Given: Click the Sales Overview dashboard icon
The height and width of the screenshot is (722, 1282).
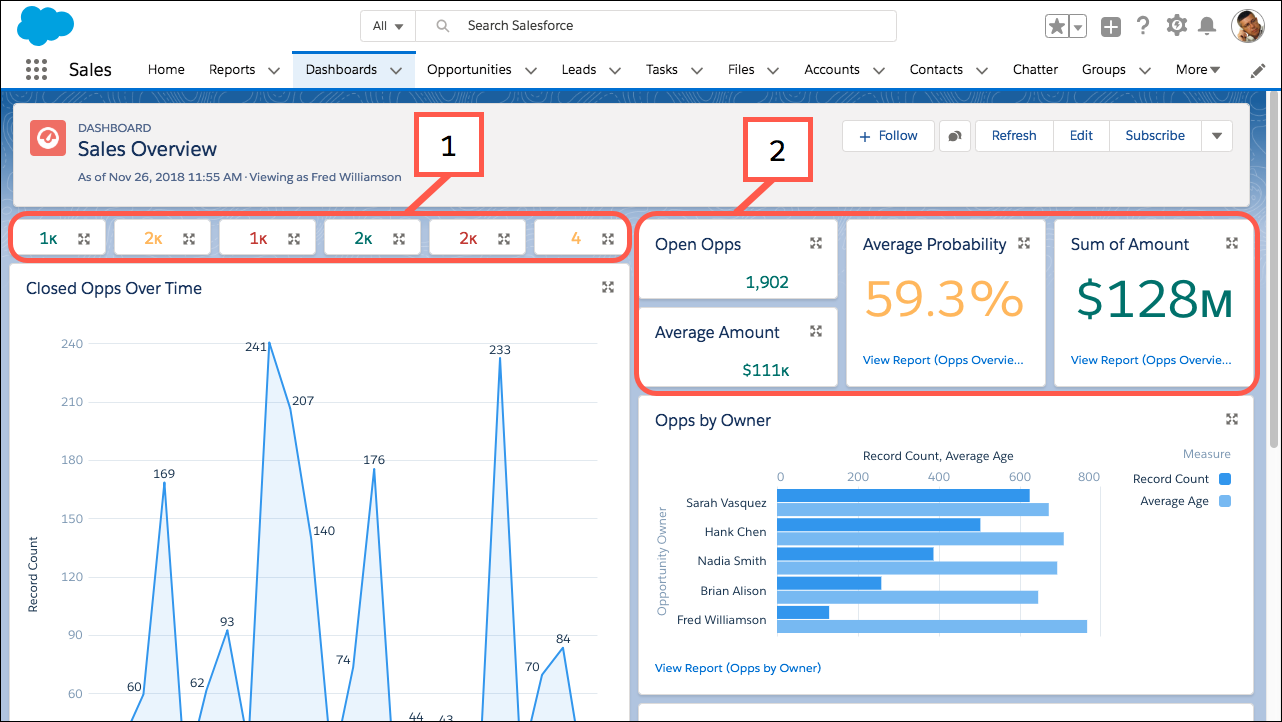Looking at the screenshot, I should [47, 137].
